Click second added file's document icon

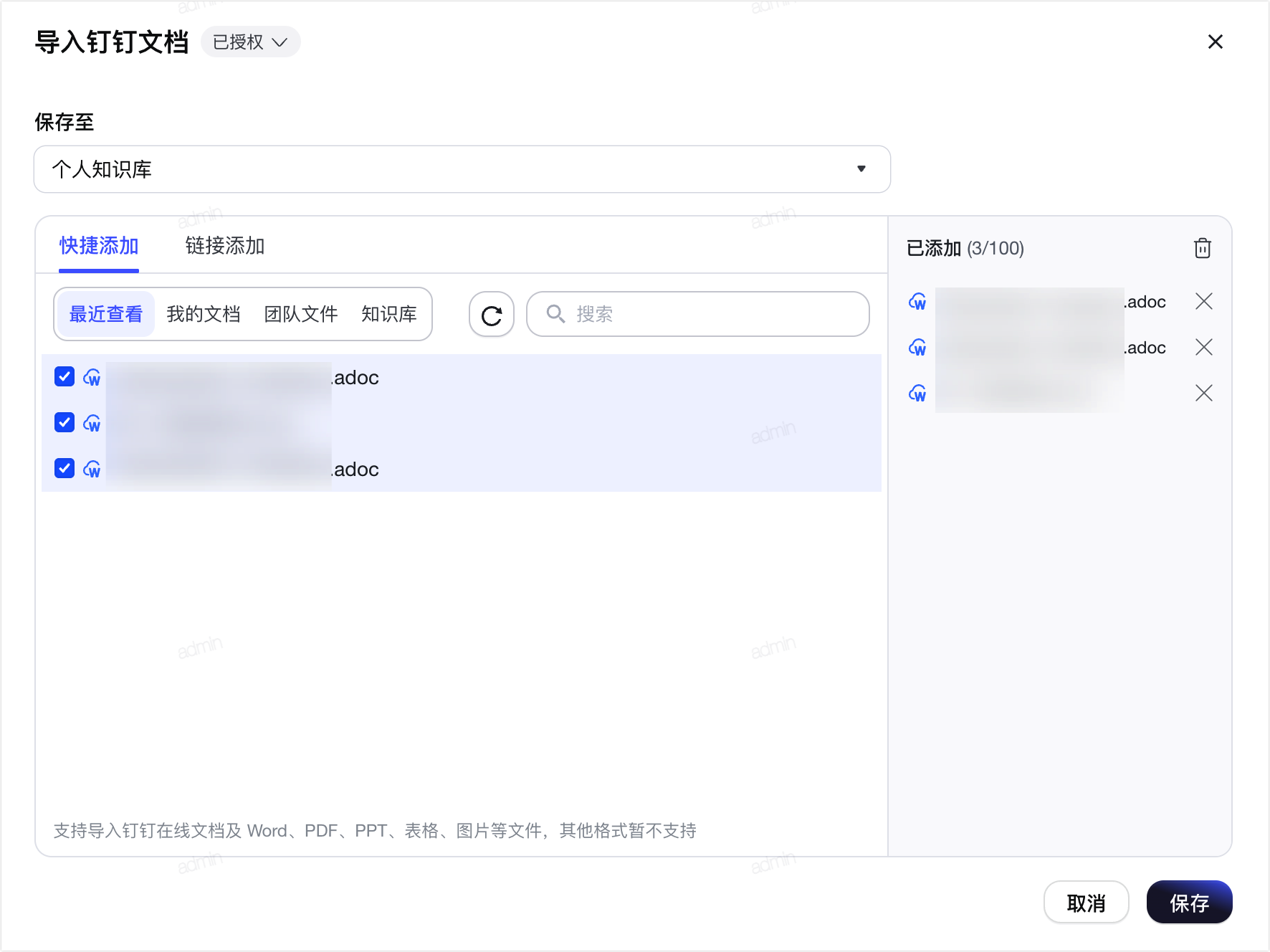(x=917, y=347)
